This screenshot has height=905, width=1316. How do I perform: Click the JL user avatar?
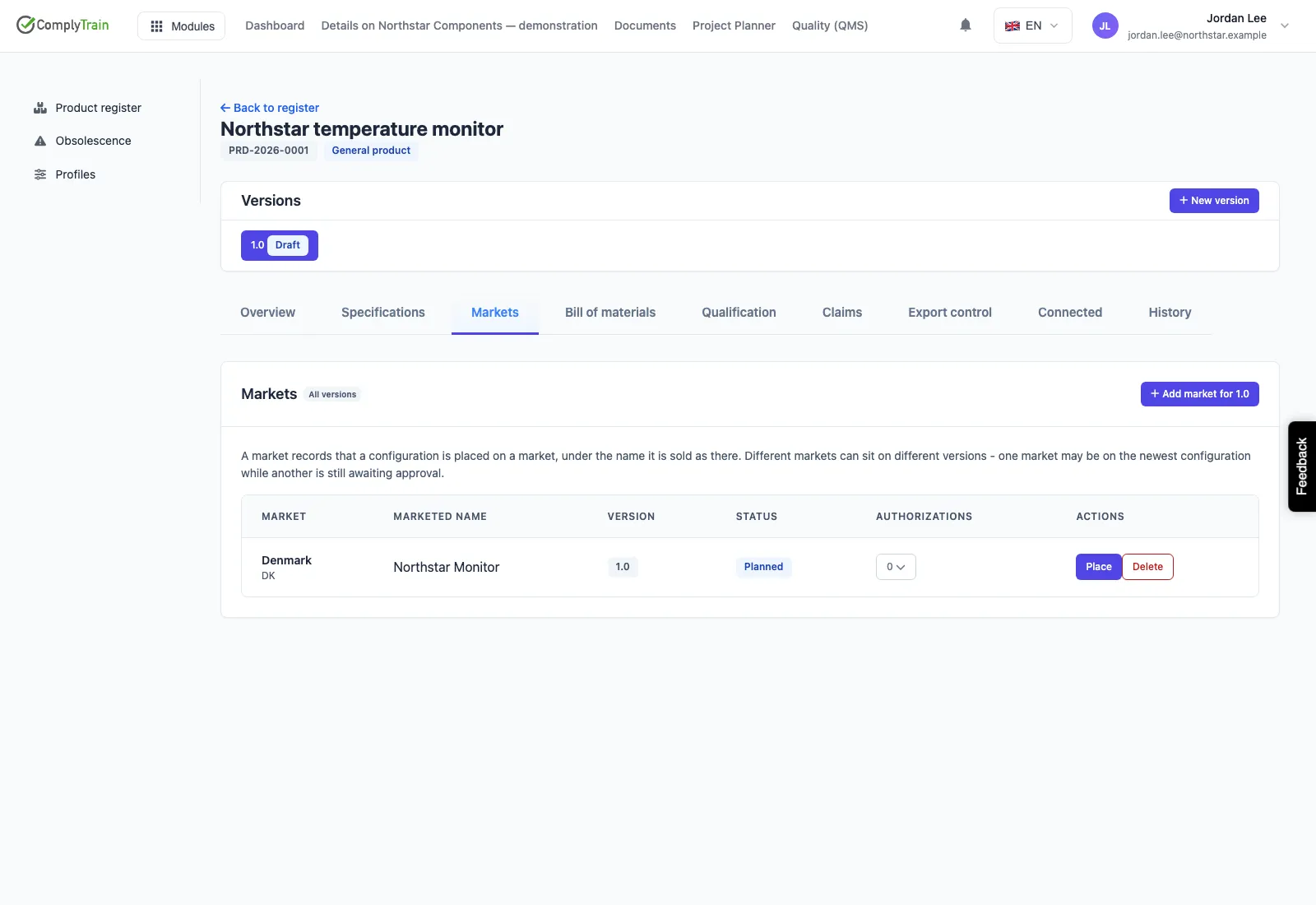click(1105, 26)
